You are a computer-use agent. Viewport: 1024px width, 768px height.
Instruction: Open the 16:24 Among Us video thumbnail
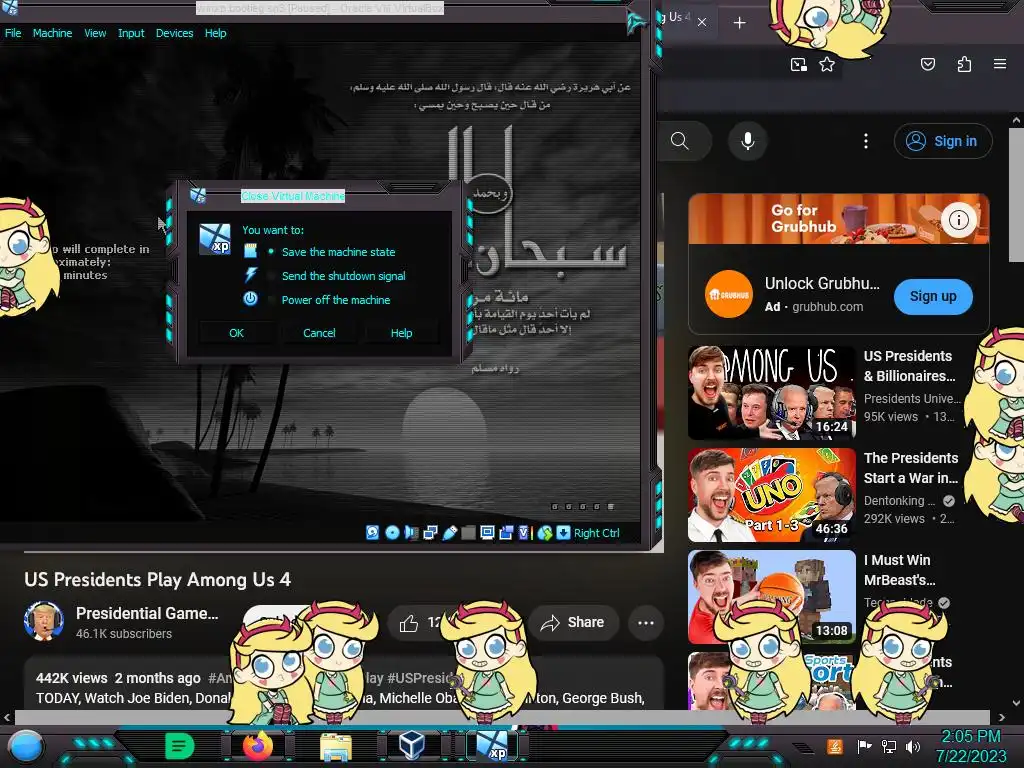(771, 392)
